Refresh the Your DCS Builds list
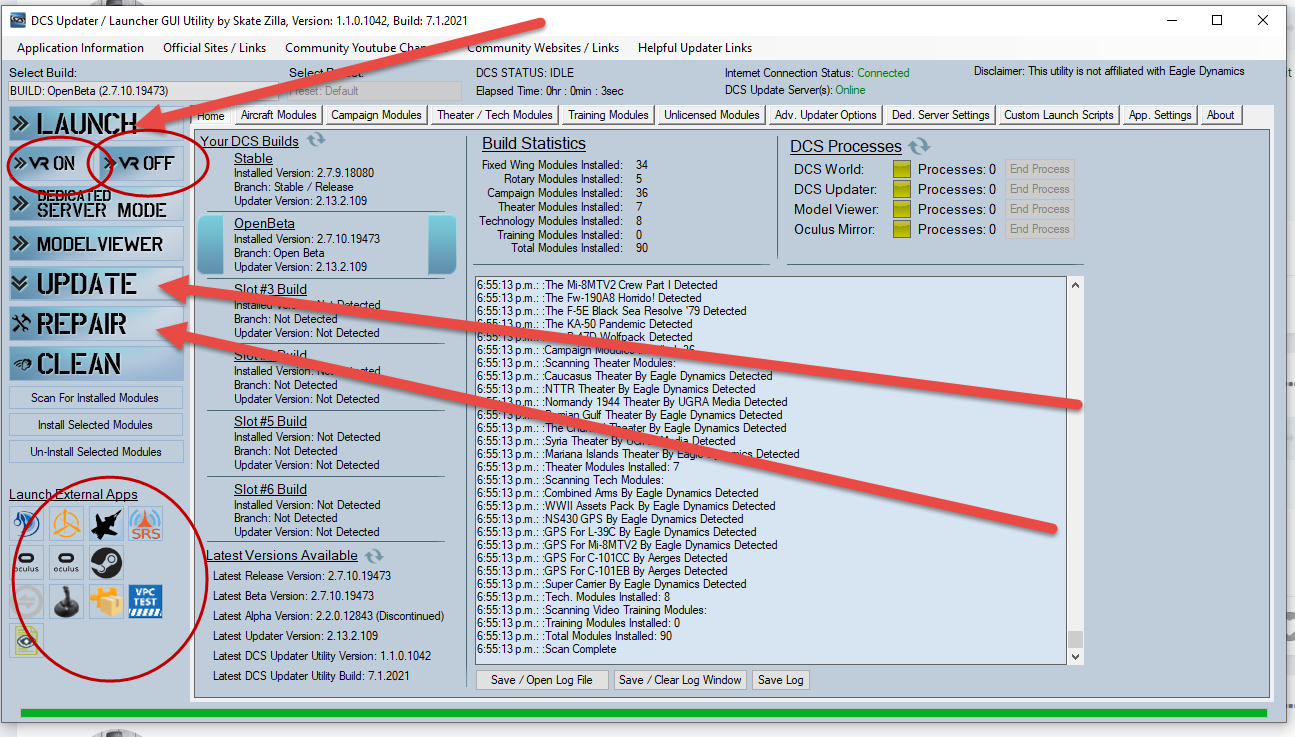The height and width of the screenshot is (737, 1295). (316, 141)
